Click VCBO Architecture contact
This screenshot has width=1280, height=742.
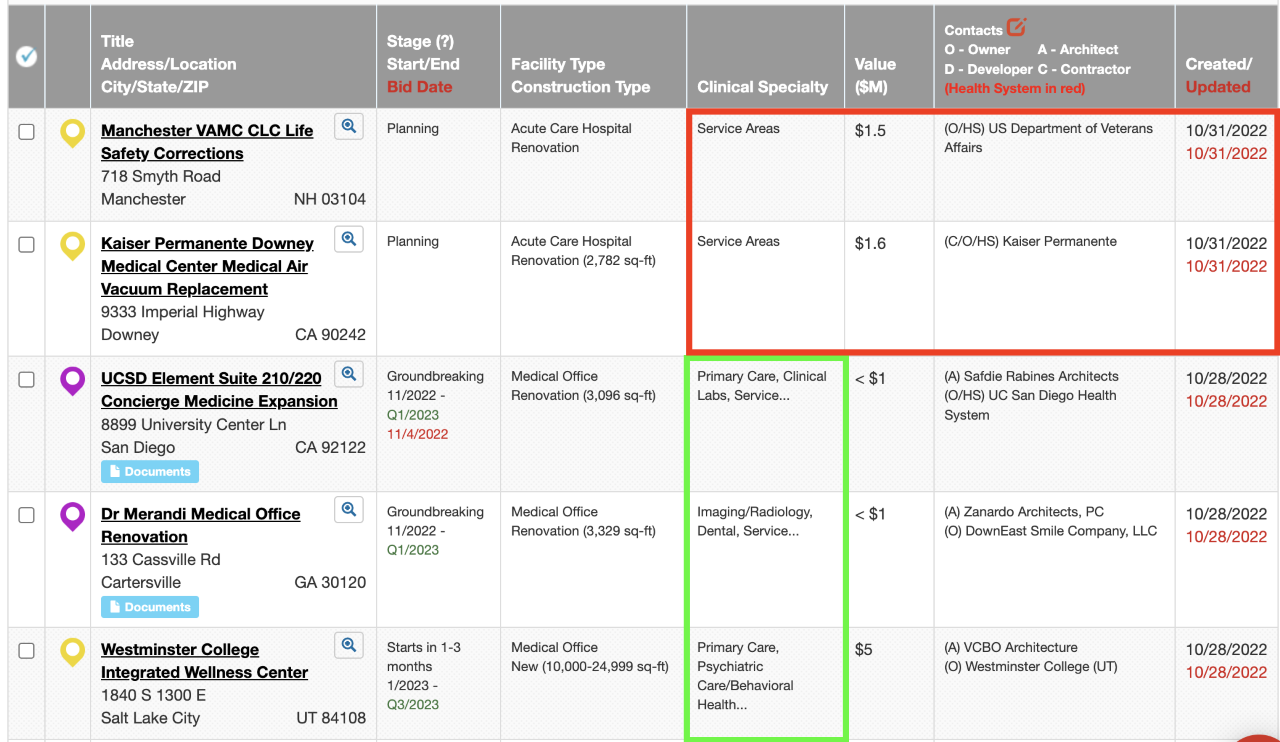[1011, 647]
